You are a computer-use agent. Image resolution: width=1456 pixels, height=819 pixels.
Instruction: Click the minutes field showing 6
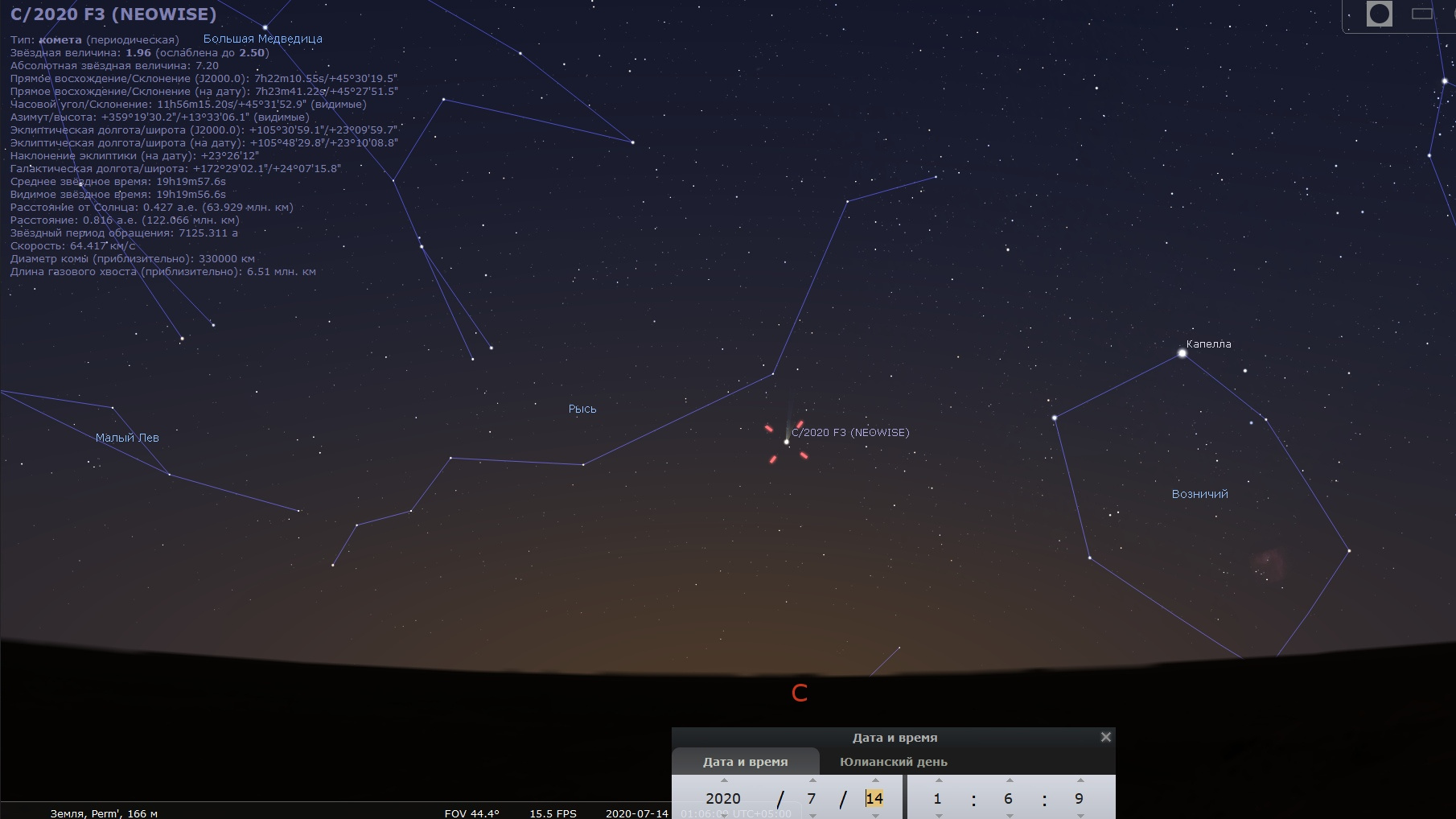[x=1008, y=798]
